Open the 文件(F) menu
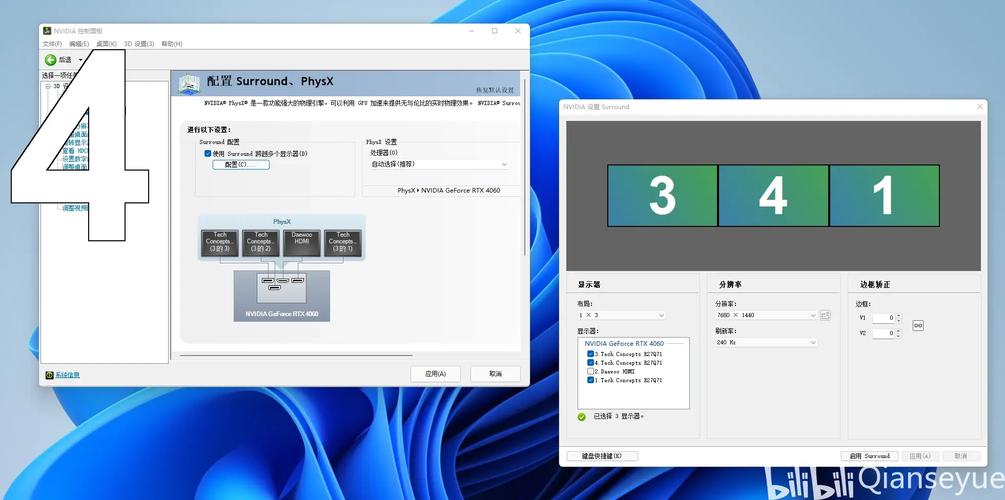Image resolution: width=1005 pixels, height=500 pixels. click(x=52, y=44)
